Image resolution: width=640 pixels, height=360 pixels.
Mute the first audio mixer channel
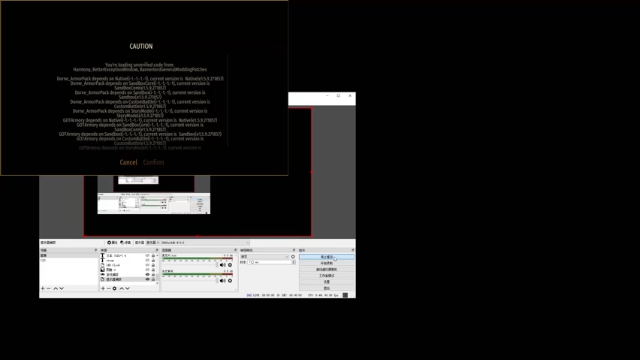click(222, 265)
